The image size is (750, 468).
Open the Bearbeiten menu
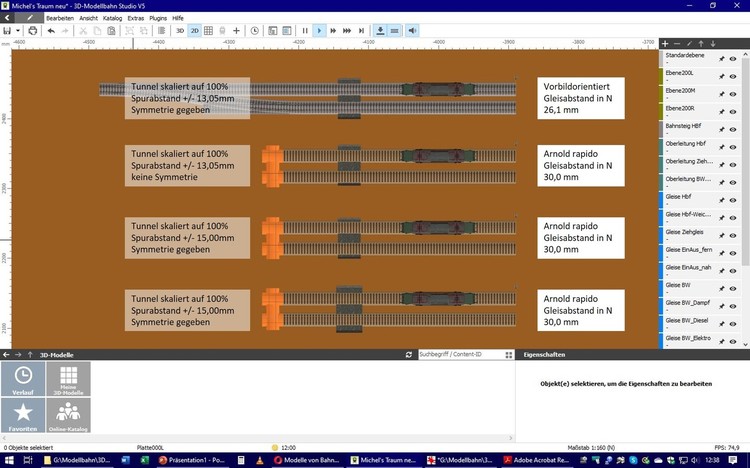[x=60, y=18]
